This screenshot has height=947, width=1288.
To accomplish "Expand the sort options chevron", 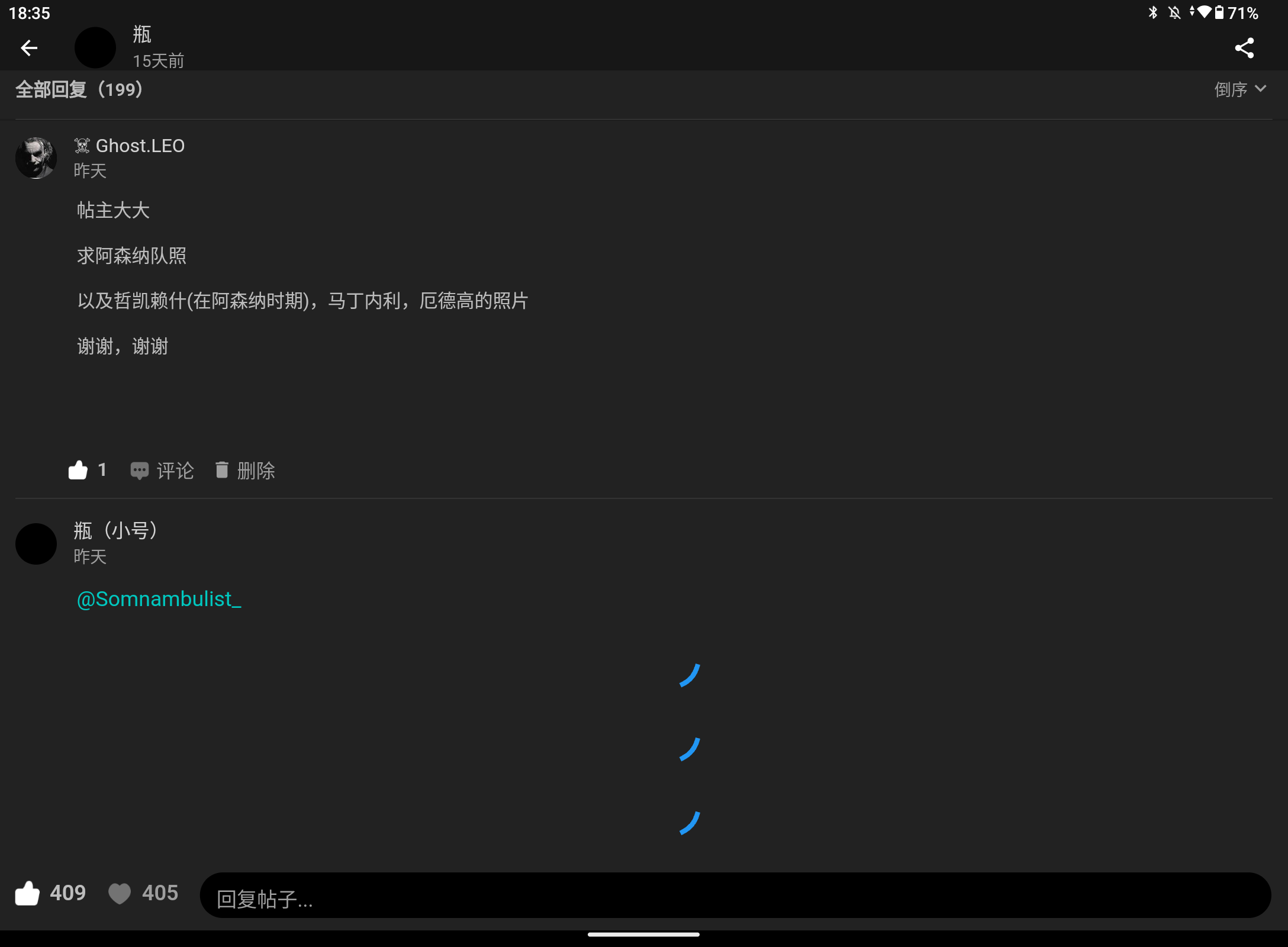I will tap(1262, 89).
